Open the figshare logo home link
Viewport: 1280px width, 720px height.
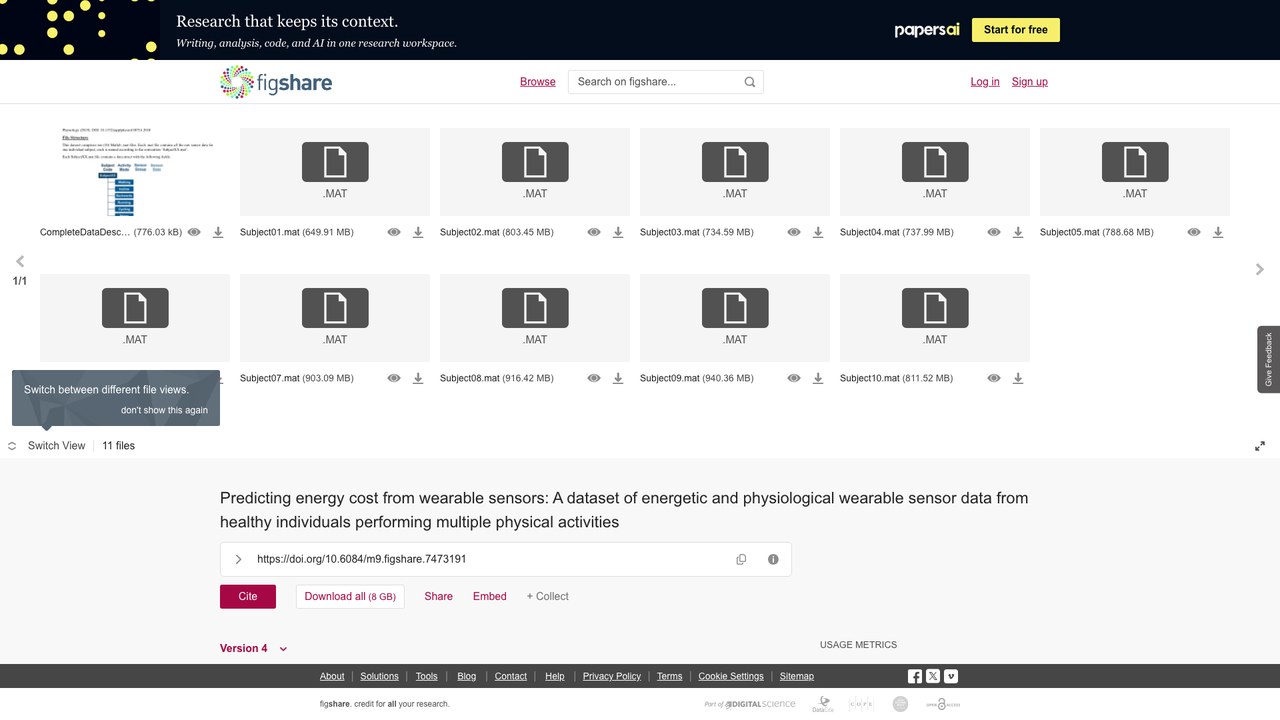click(276, 82)
